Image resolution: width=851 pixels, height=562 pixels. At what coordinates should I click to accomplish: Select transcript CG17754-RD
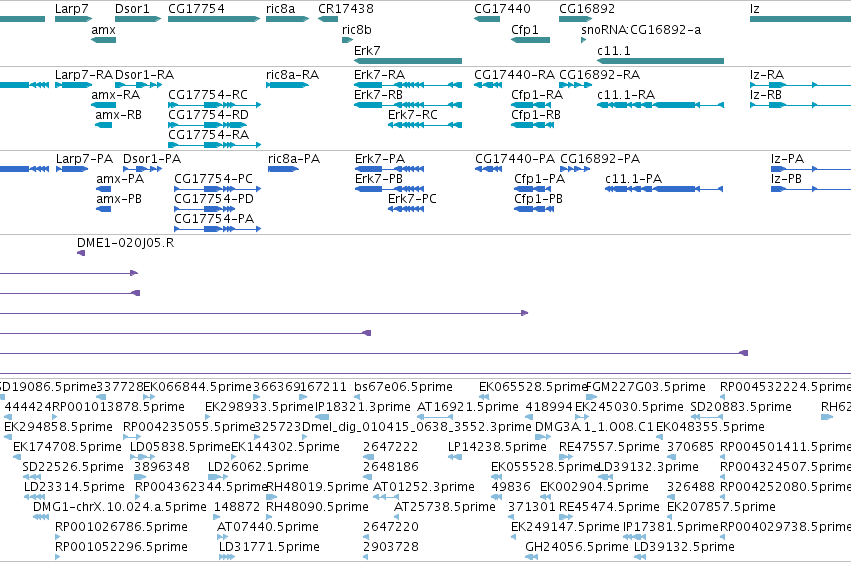pyautogui.click(x=207, y=125)
